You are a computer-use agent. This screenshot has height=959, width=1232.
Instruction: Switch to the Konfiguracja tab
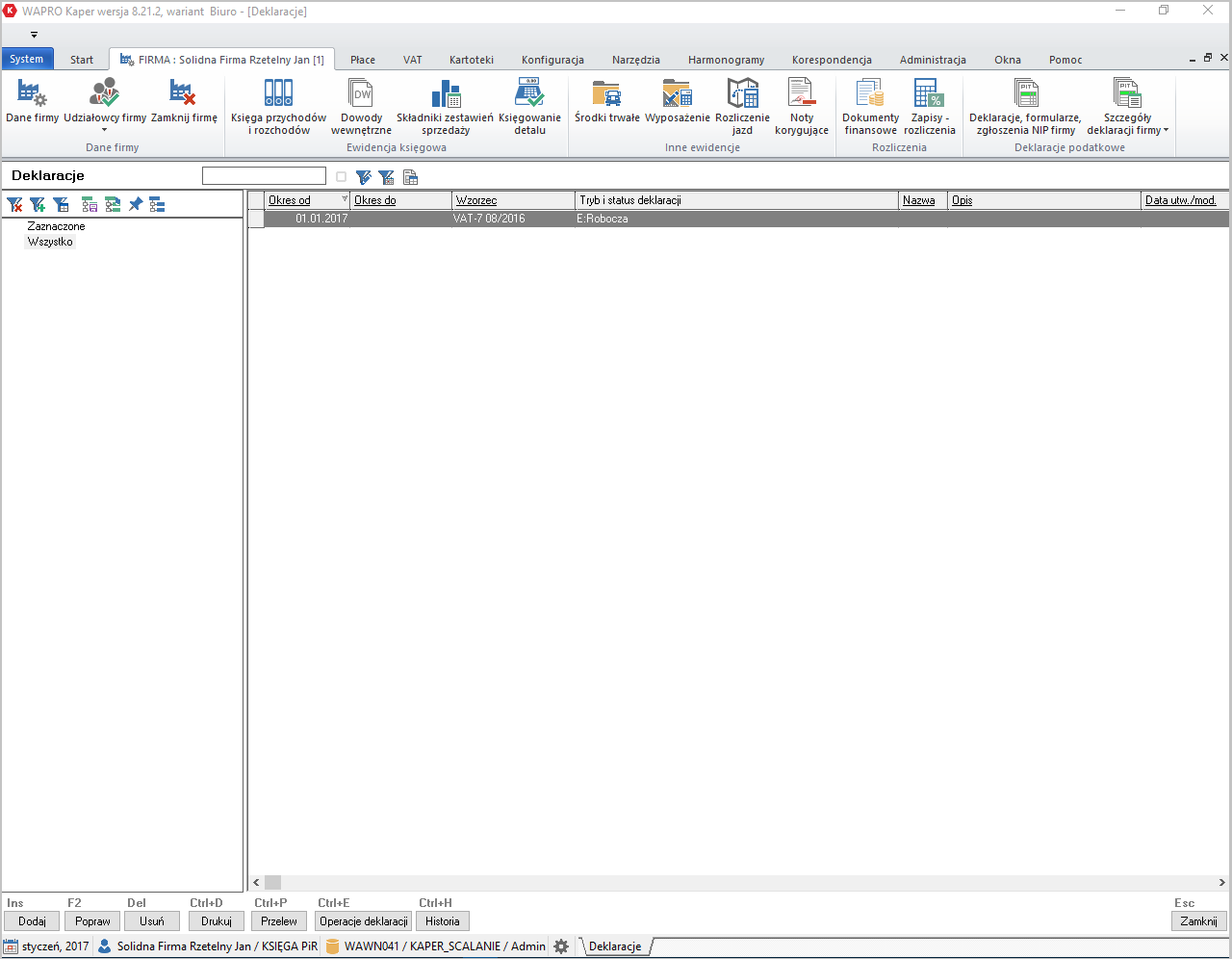click(x=552, y=60)
